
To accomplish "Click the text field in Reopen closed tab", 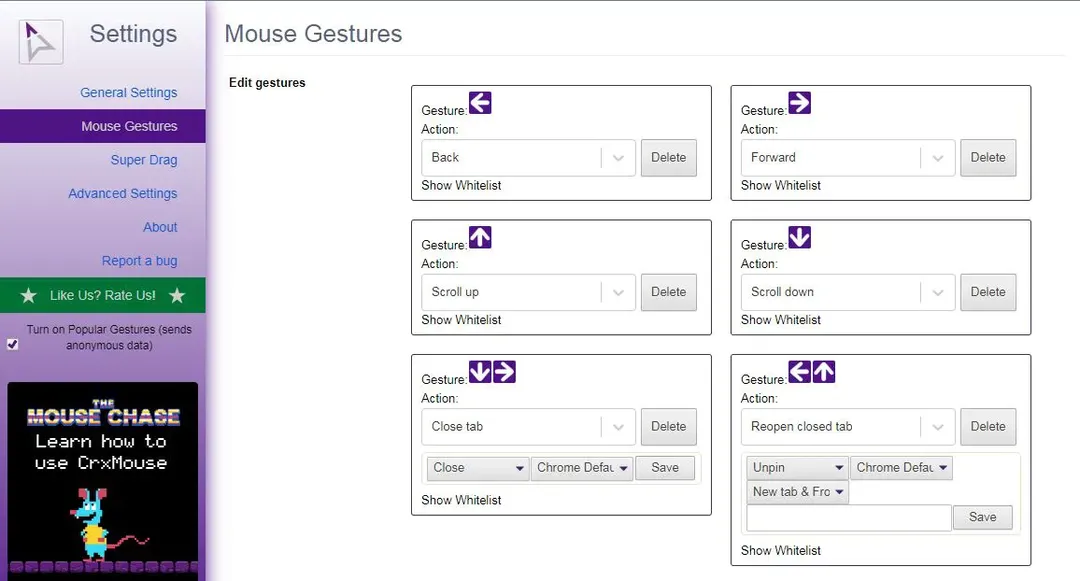I will tap(848, 517).
